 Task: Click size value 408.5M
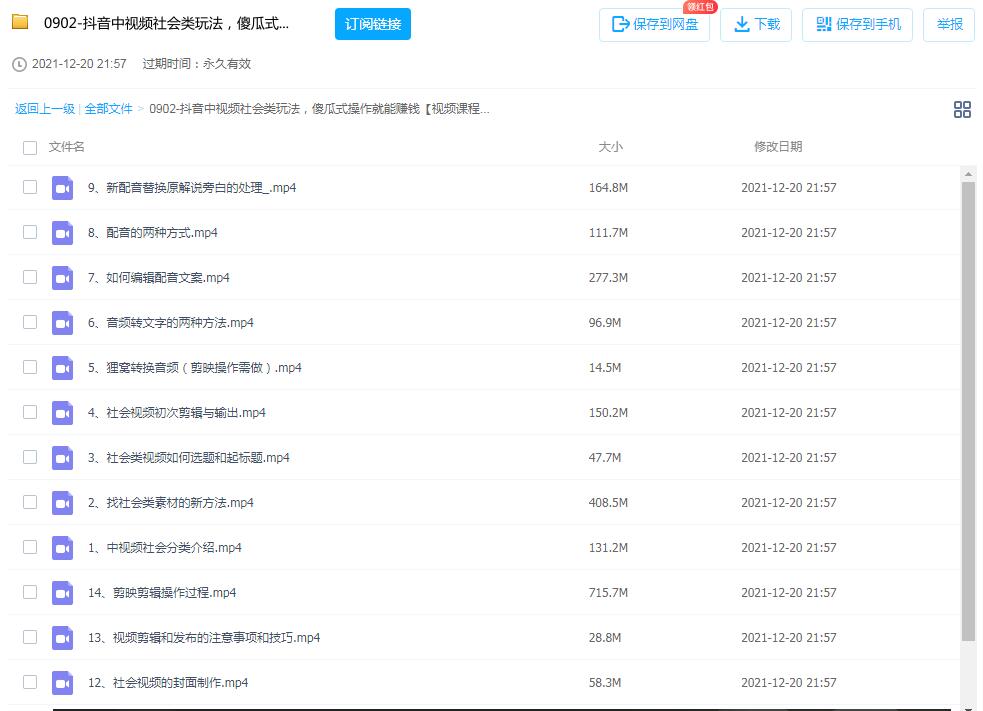pos(608,503)
